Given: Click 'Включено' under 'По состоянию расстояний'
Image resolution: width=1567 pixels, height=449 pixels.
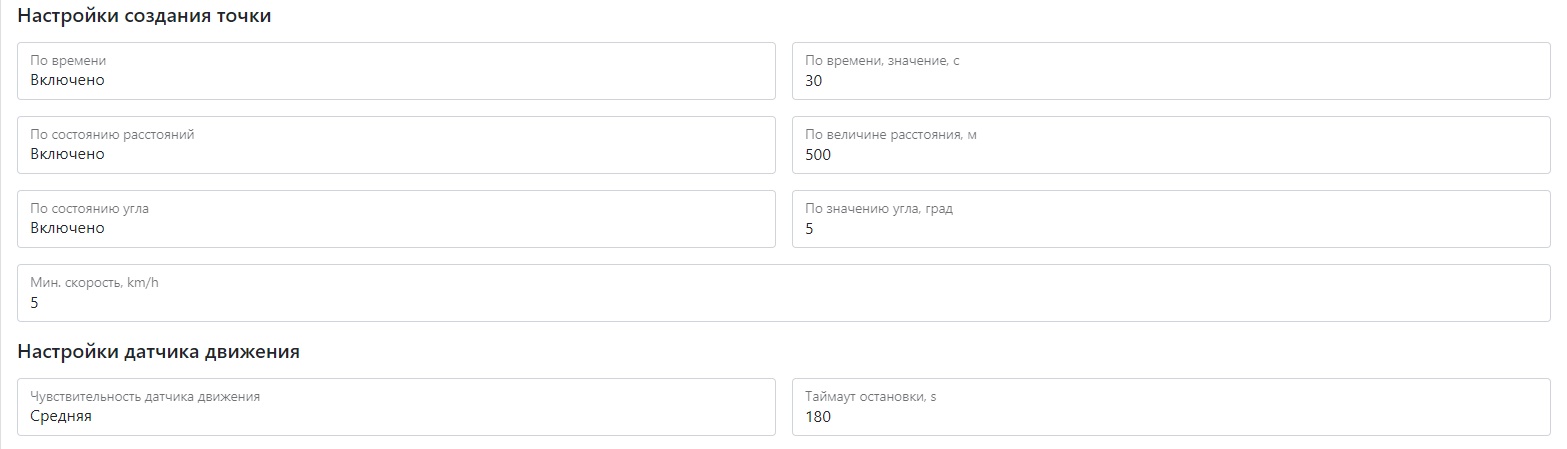Looking at the screenshot, I should 67,155.
